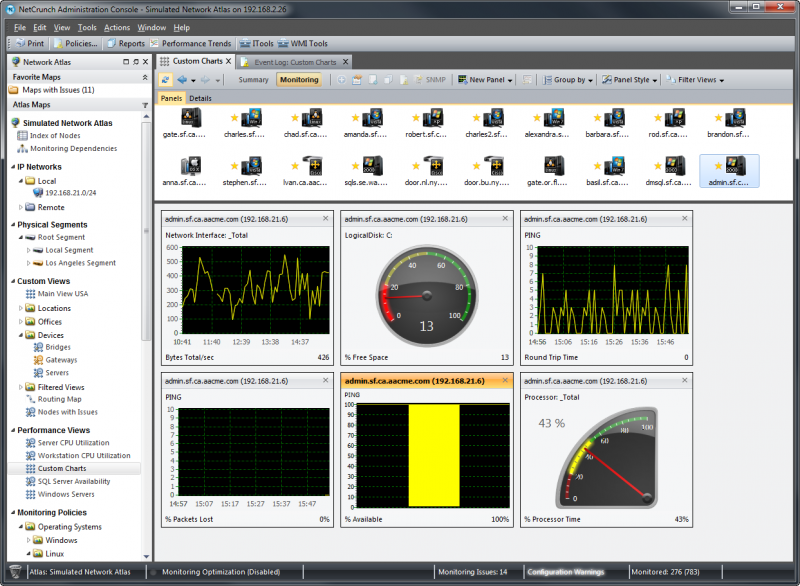Open Policies... from the toolbar
The image size is (800, 586).
coord(76,43)
